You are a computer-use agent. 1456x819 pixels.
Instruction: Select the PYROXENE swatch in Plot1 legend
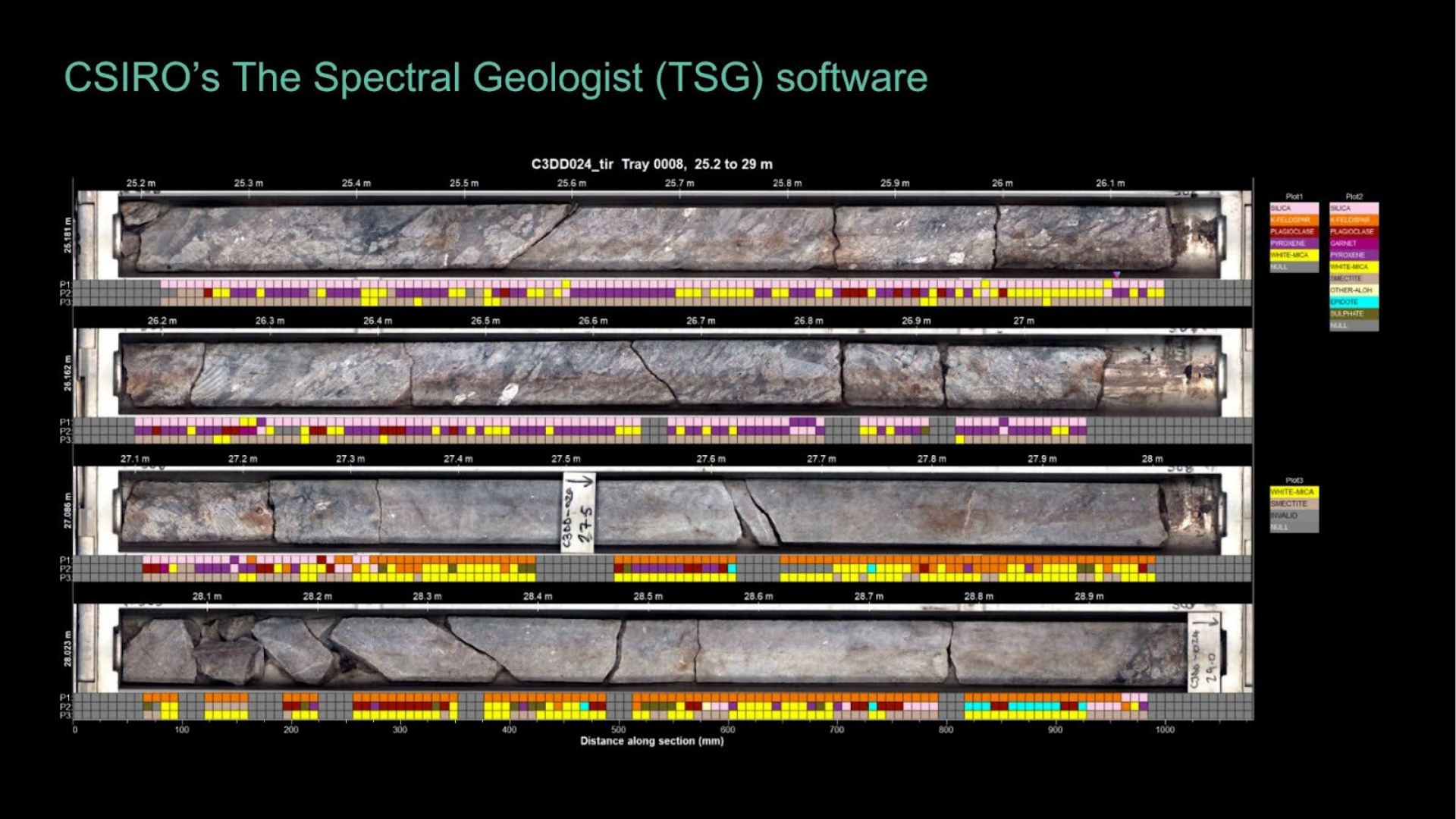[1294, 243]
